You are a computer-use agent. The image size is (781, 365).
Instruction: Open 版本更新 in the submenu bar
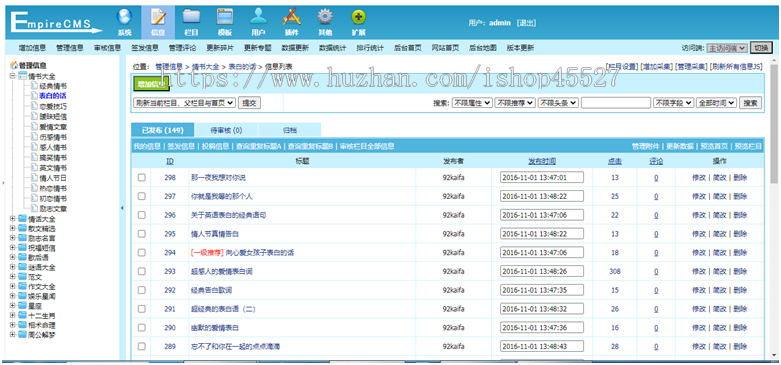521,48
